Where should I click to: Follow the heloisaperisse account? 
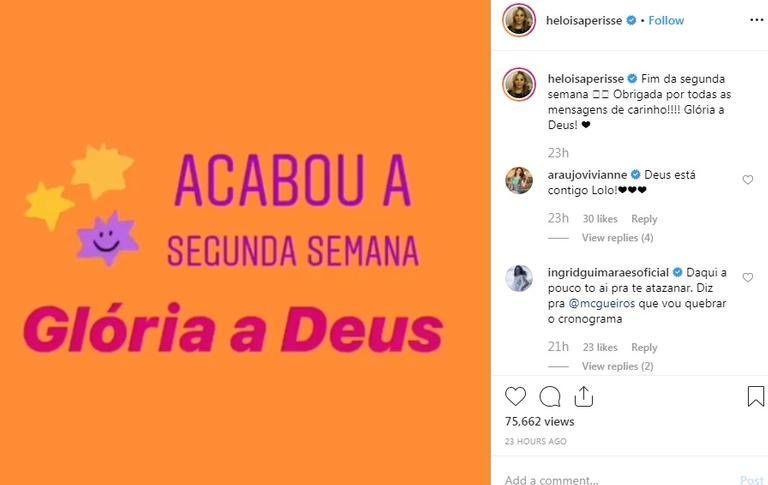click(666, 20)
